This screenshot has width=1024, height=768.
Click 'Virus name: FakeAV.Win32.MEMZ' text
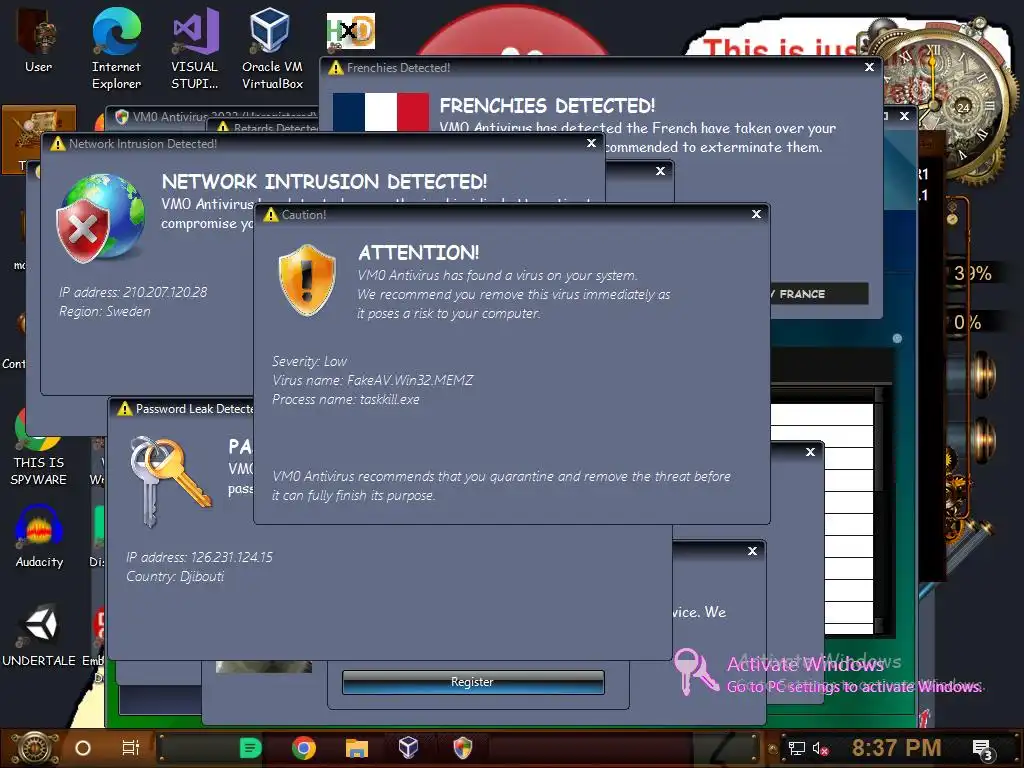click(372, 380)
